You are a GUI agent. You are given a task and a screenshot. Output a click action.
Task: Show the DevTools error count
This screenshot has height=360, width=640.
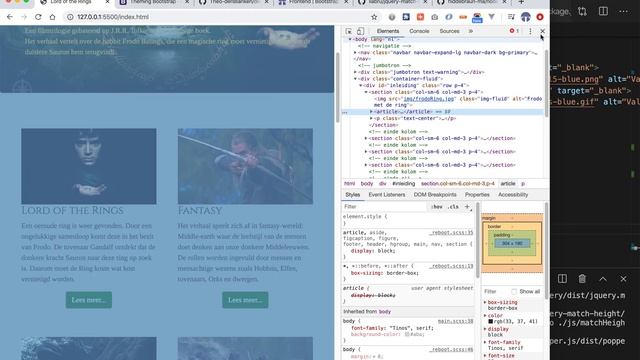pos(514,31)
